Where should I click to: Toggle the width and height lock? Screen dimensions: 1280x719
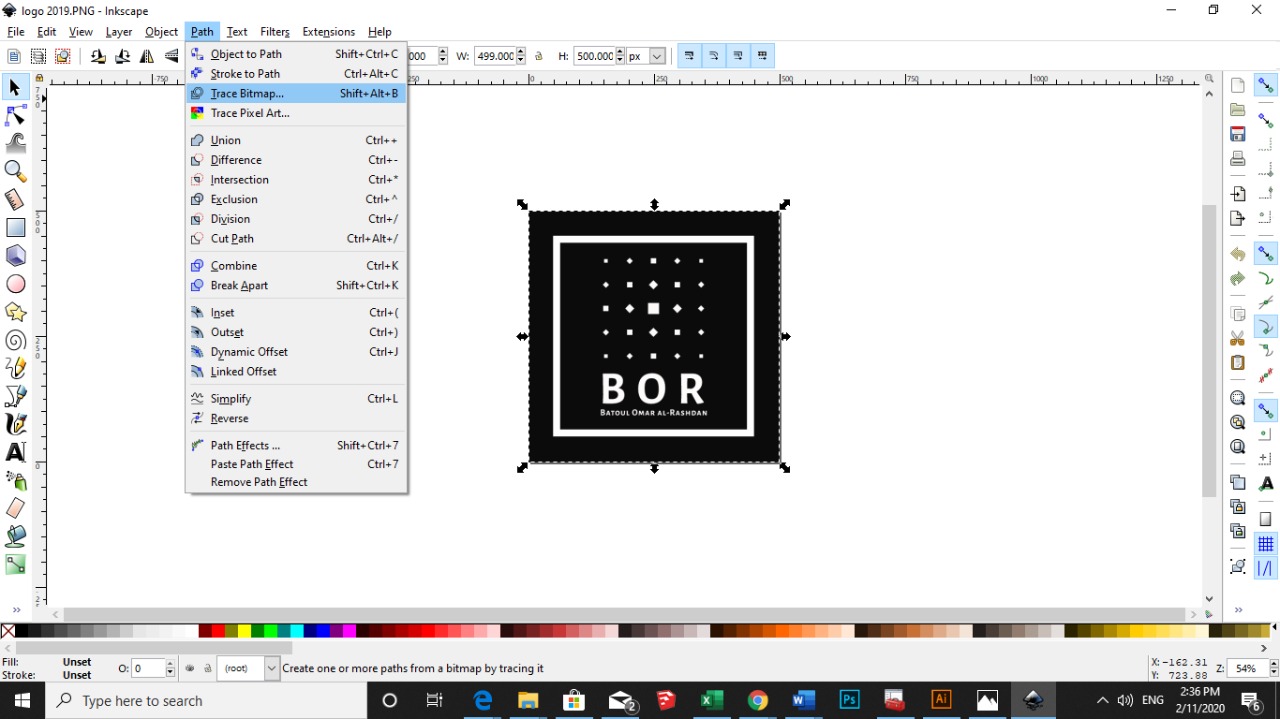click(x=539, y=56)
